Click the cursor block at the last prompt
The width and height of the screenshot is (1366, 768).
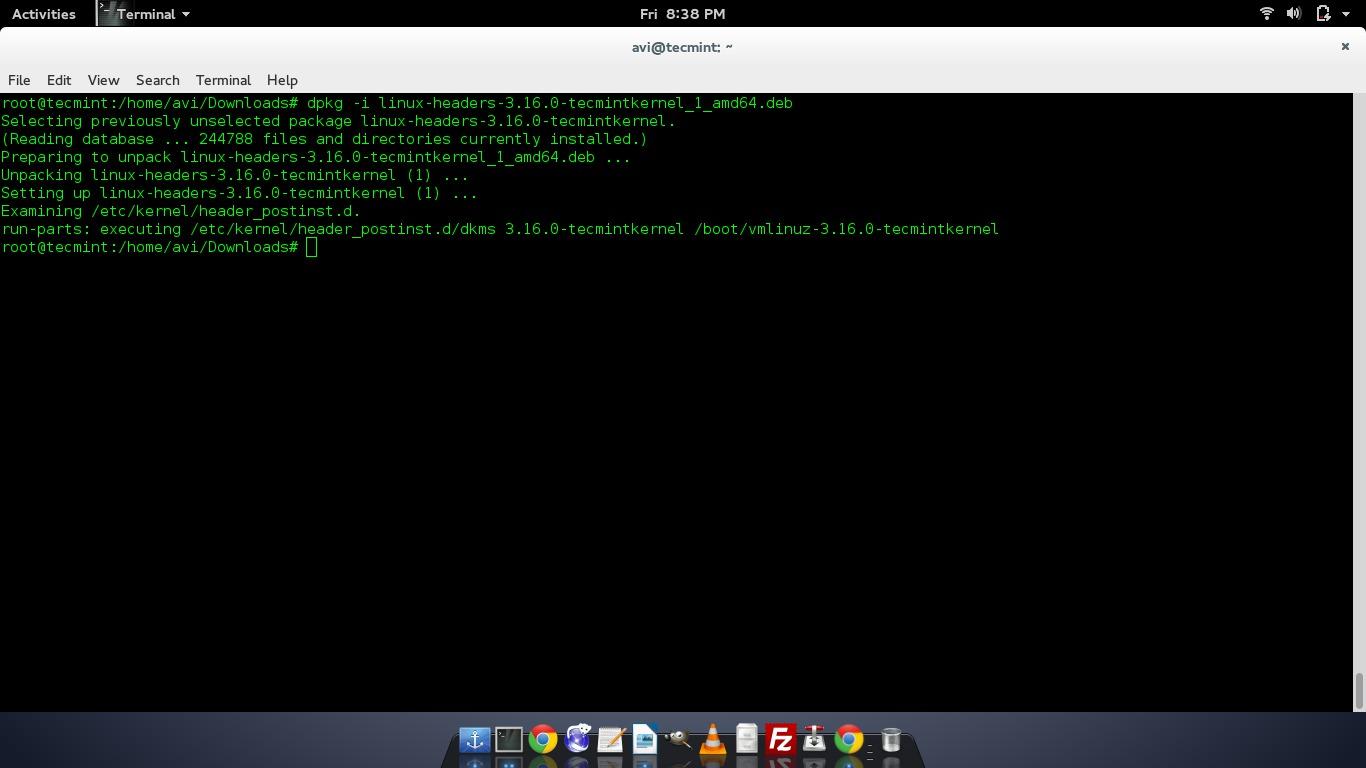click(312, 247)
